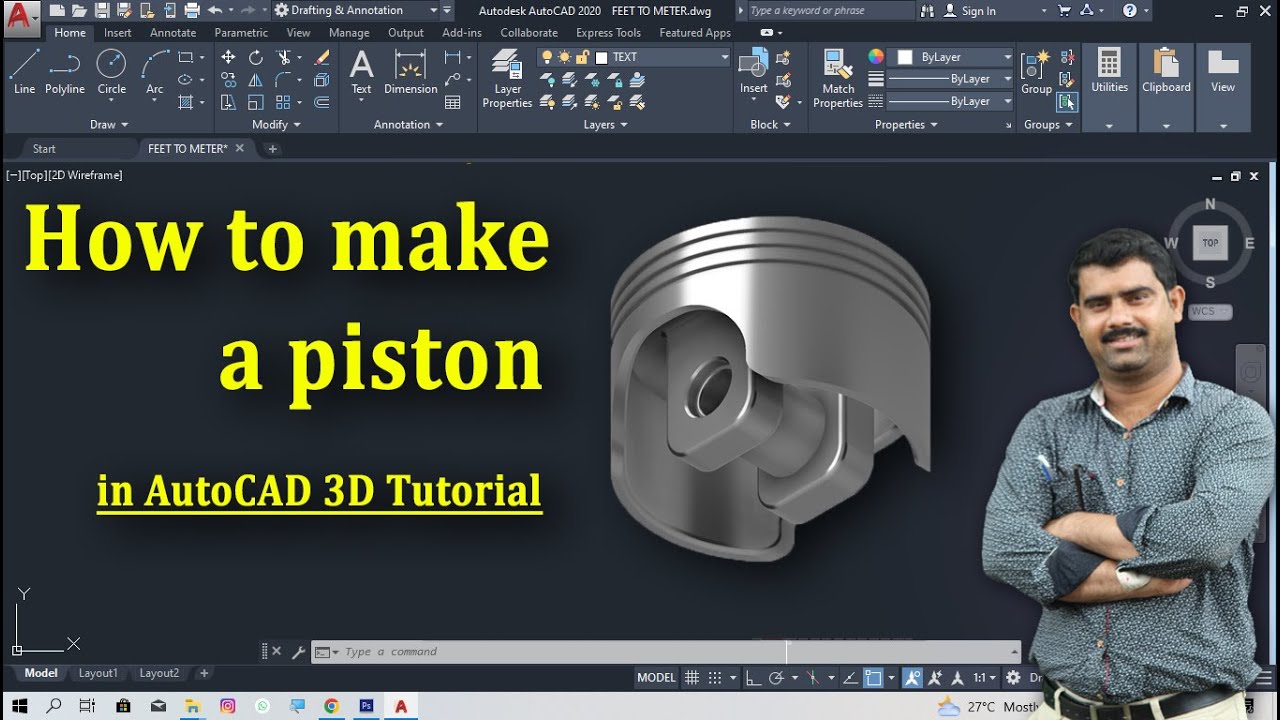This screenshot has width=1280, height=720.
Task: Toggle polar tracking
Action: [776, 677]
